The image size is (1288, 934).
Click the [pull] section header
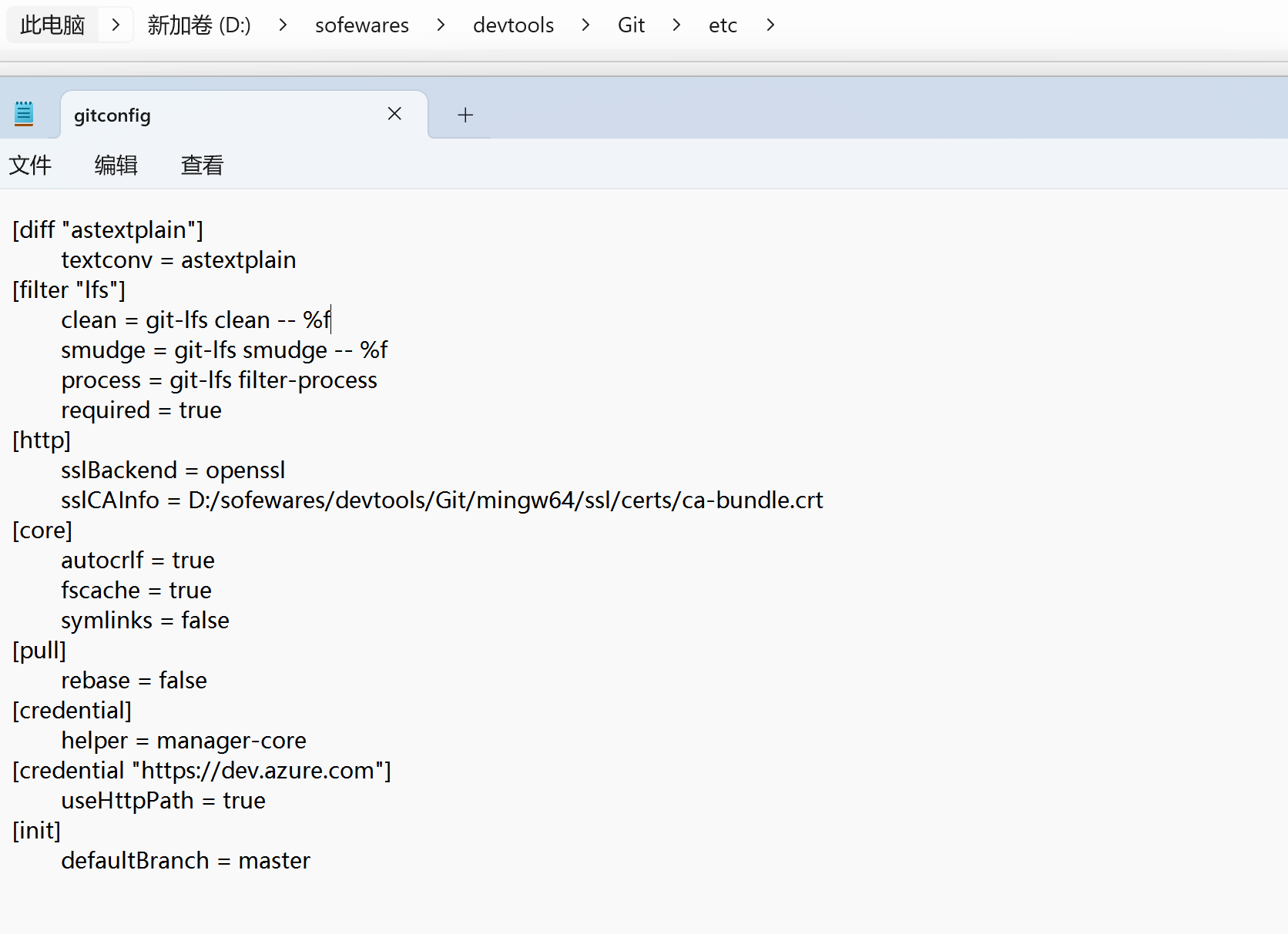point(39,650)
